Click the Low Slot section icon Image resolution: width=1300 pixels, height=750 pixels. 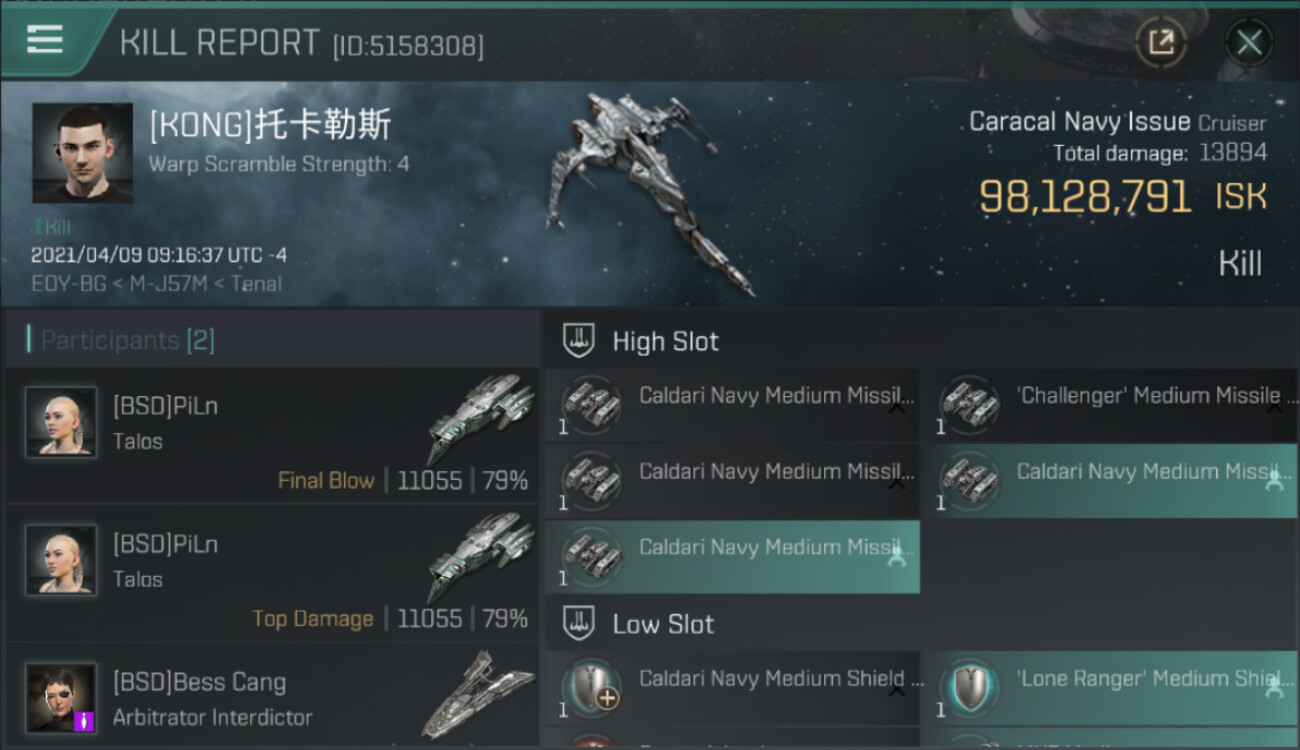[x=579, y=624]
